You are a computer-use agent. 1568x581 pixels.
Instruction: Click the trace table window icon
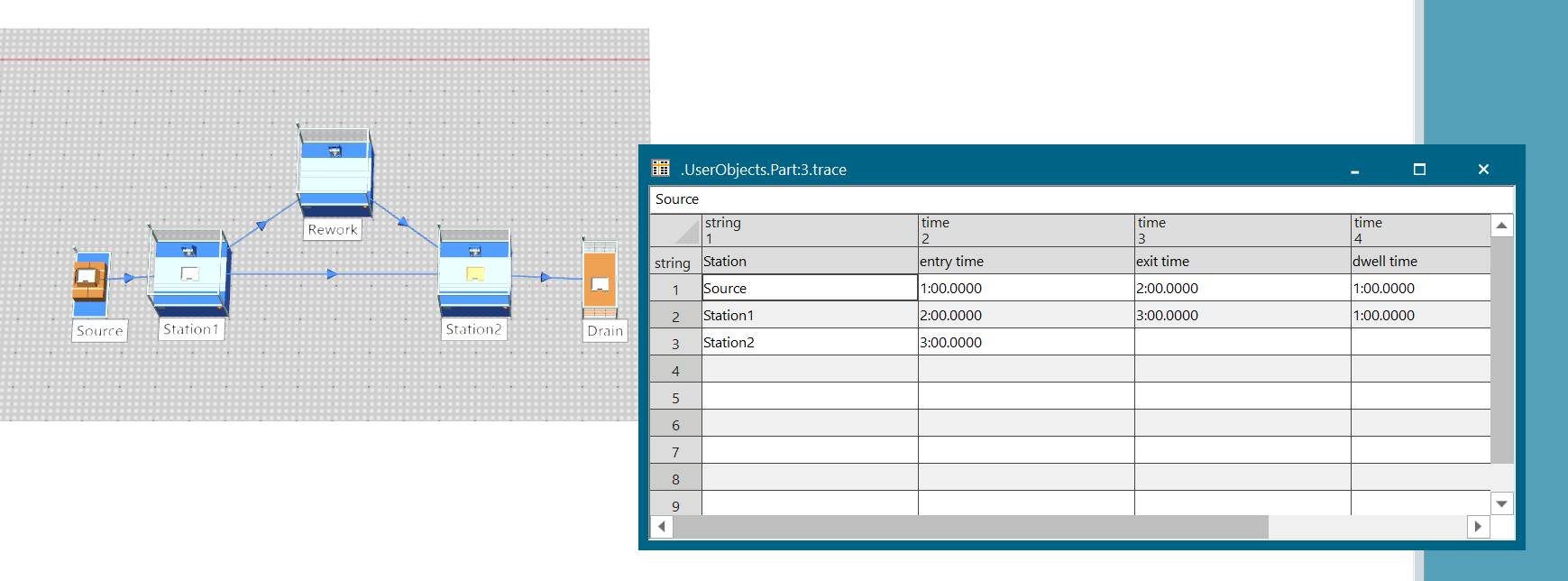661,168
